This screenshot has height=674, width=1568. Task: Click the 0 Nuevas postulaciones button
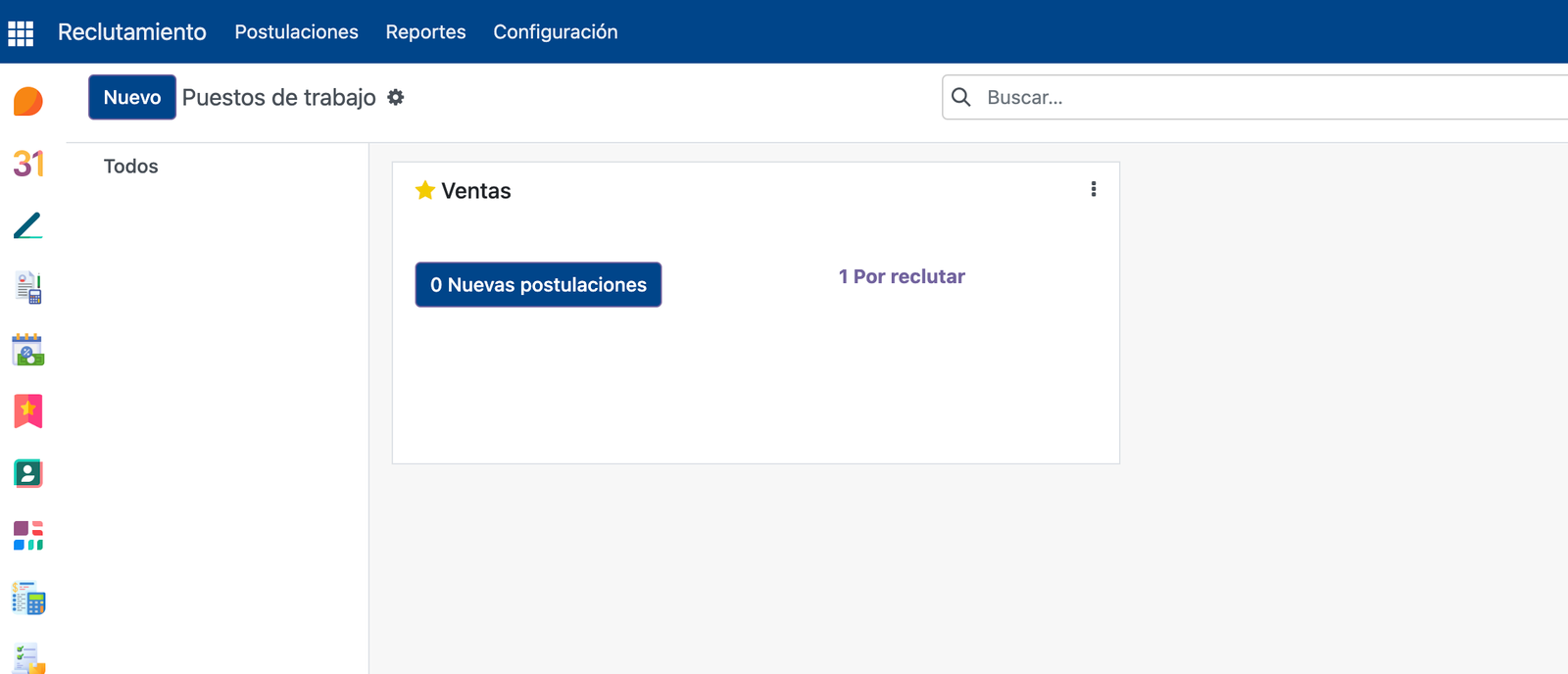[x=538, y=285]
